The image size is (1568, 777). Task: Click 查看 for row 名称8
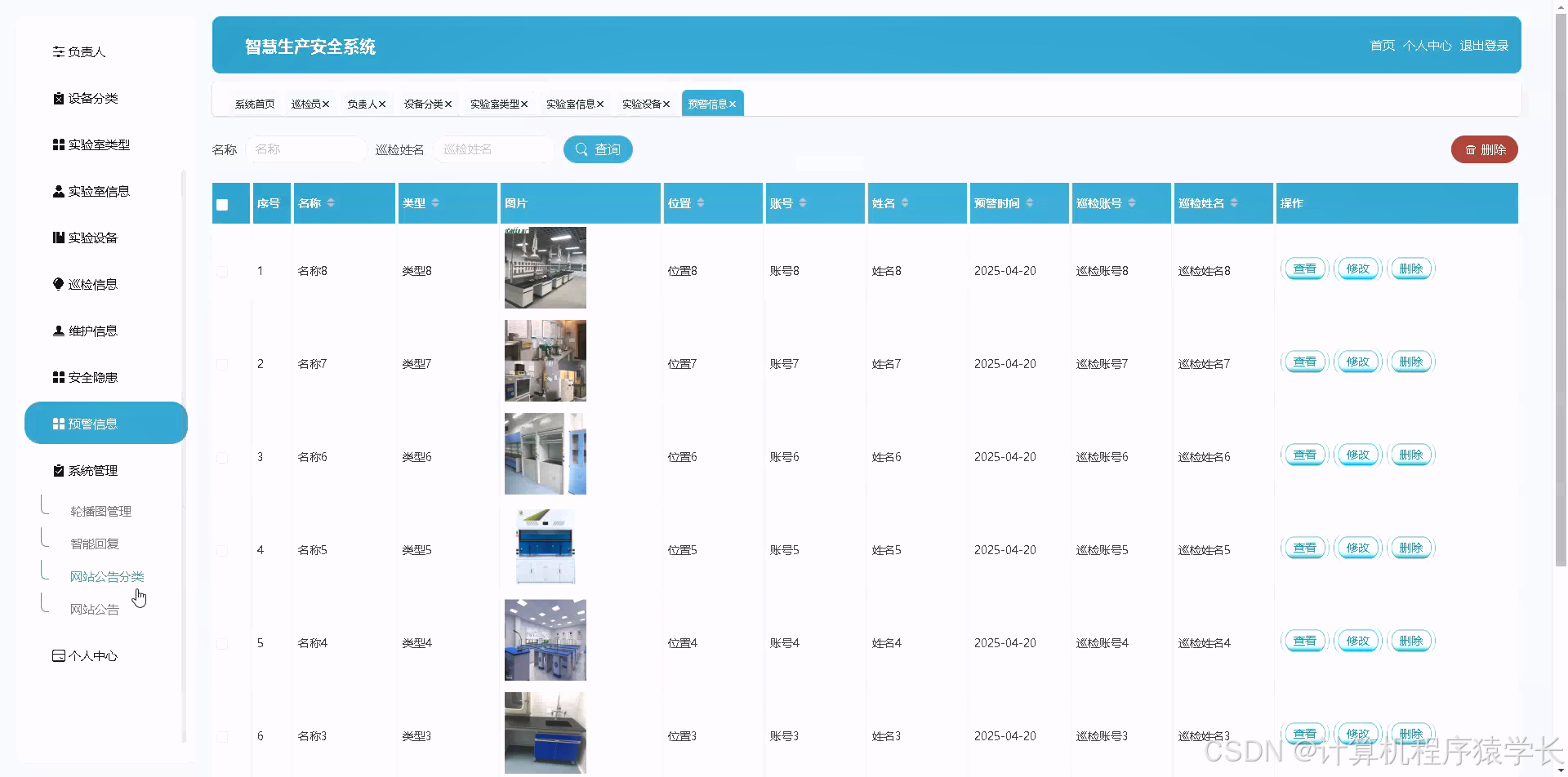click(x=1305, y=269)
